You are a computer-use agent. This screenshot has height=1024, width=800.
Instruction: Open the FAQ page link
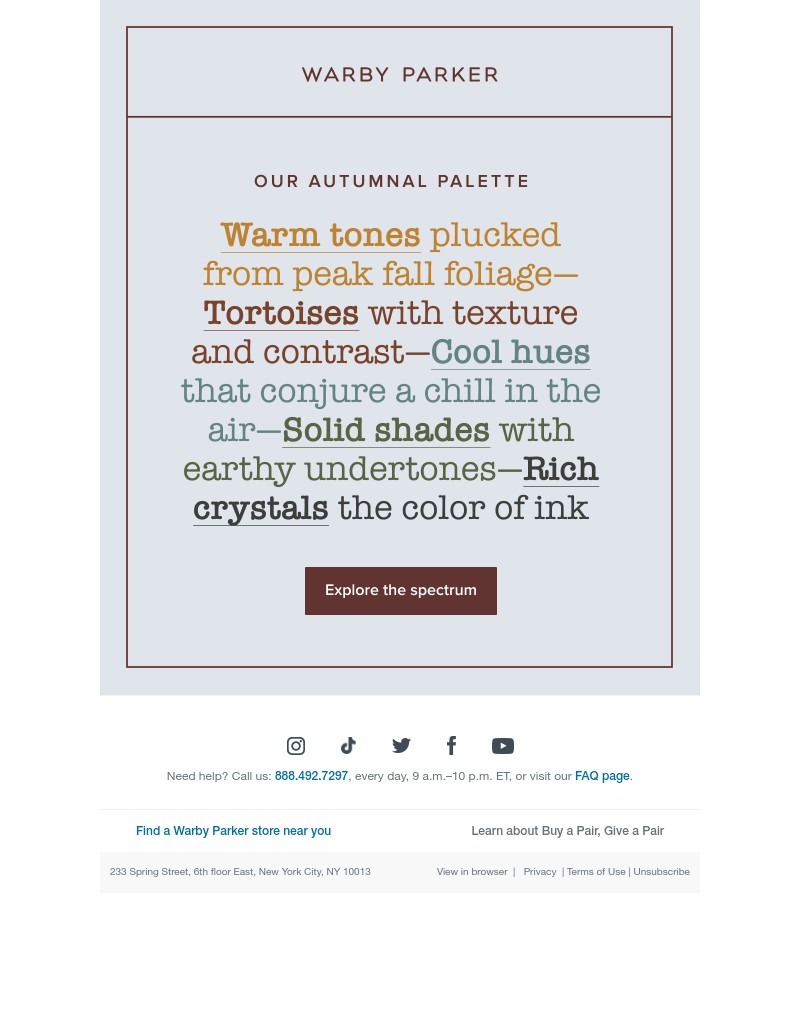click(x=602, y=776)
